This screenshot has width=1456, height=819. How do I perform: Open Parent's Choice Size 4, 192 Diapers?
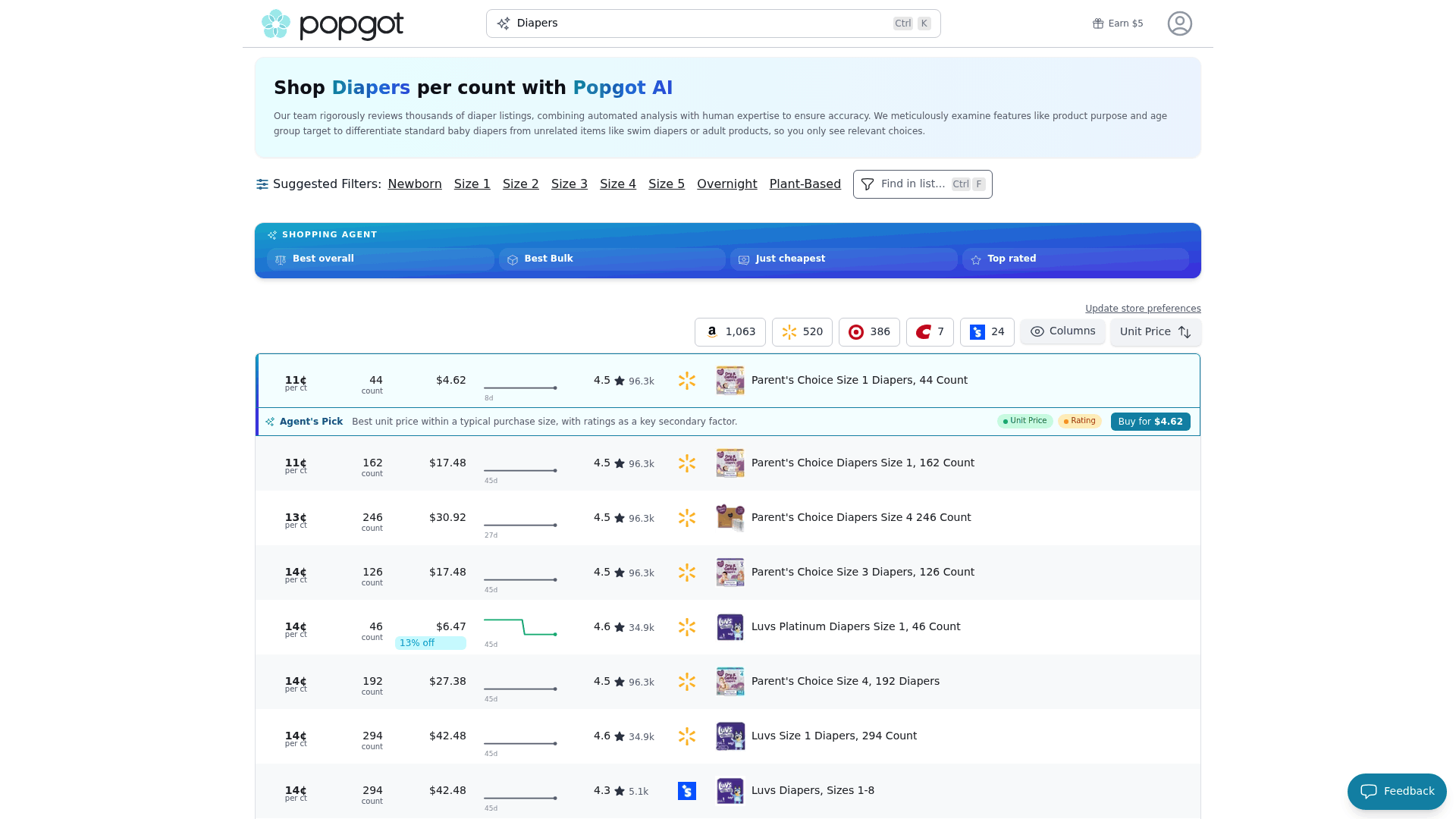coord(845,682)
